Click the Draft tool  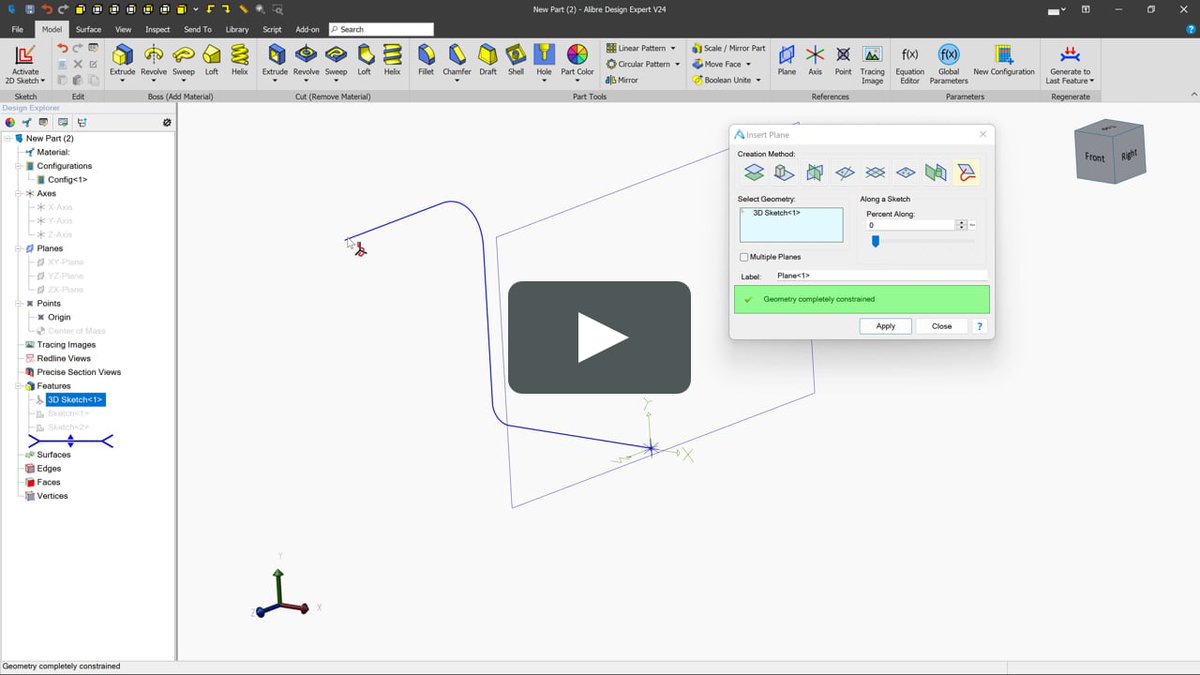coord(488,58)
